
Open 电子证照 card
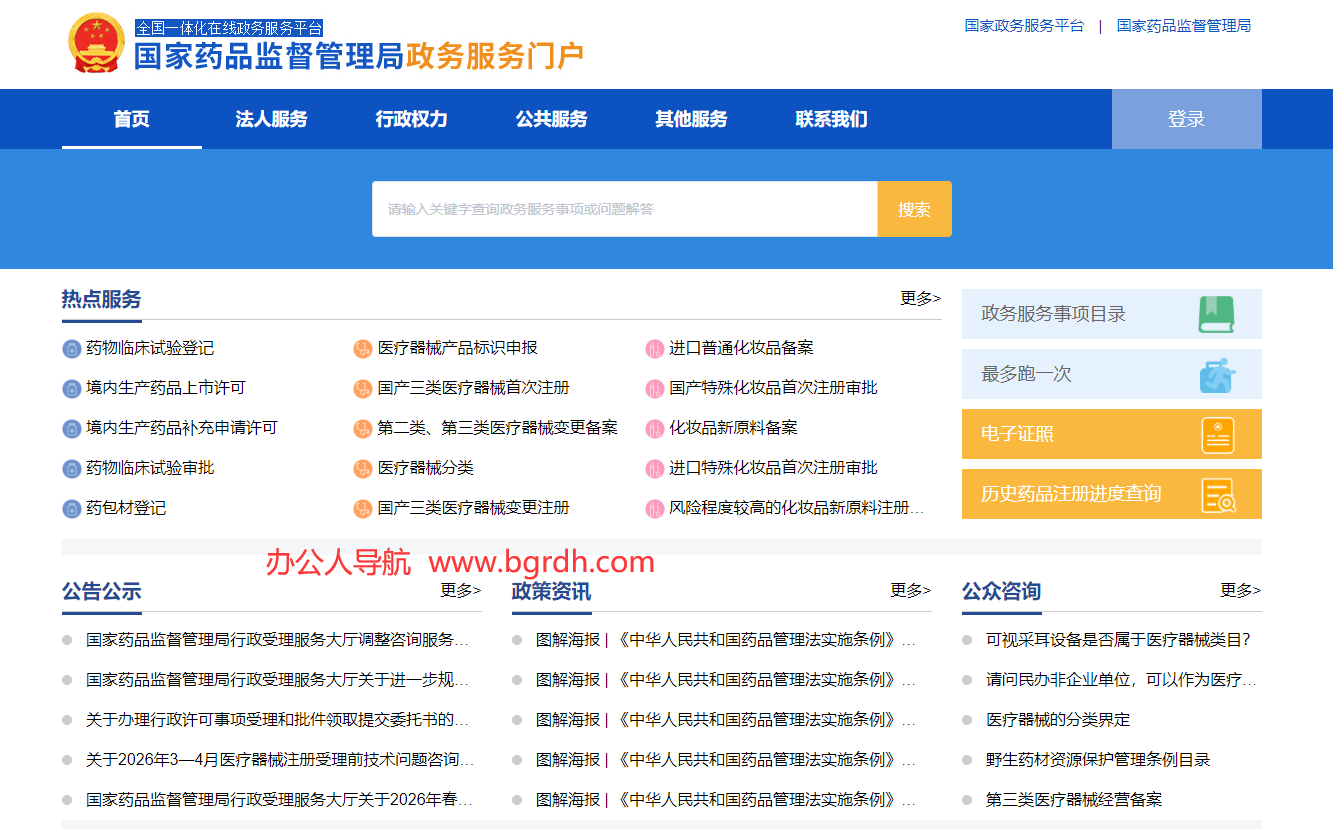(1112, 434)
